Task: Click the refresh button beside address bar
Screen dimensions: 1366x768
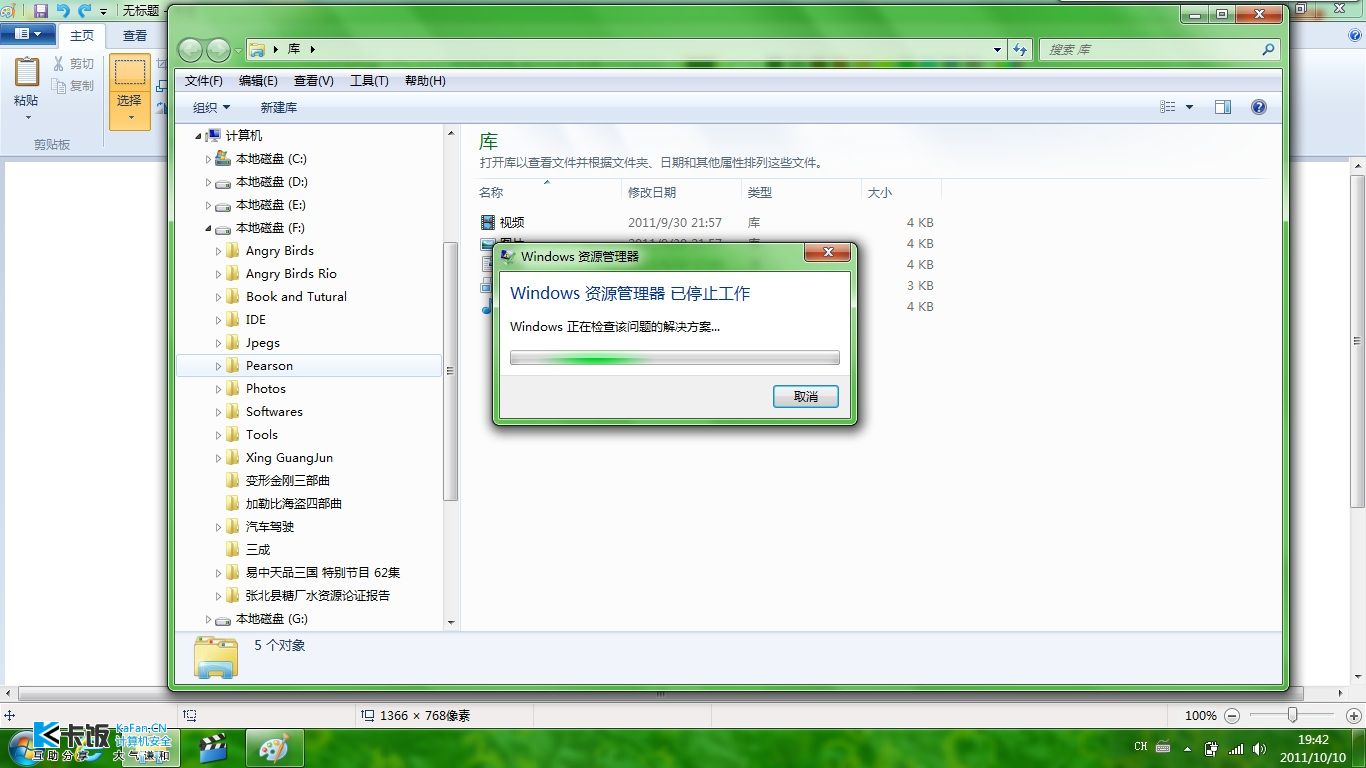Action: pyautogui.click(x=1020, y=50)
